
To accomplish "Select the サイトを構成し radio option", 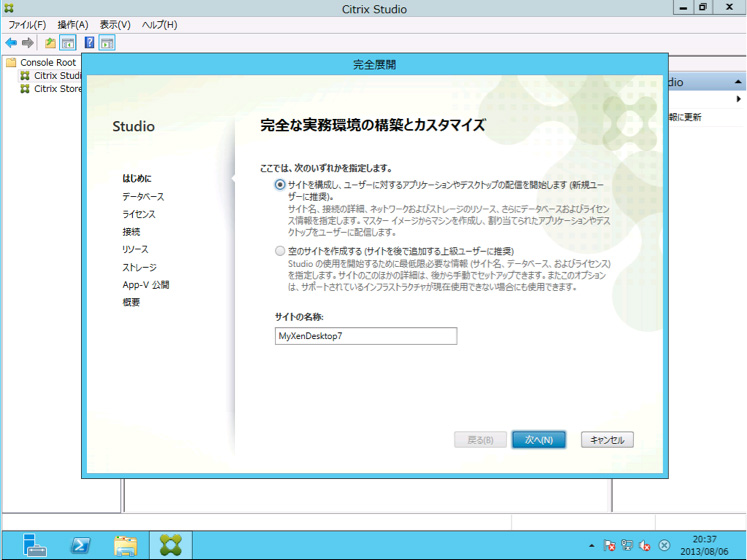I will (x=280, y=184).
